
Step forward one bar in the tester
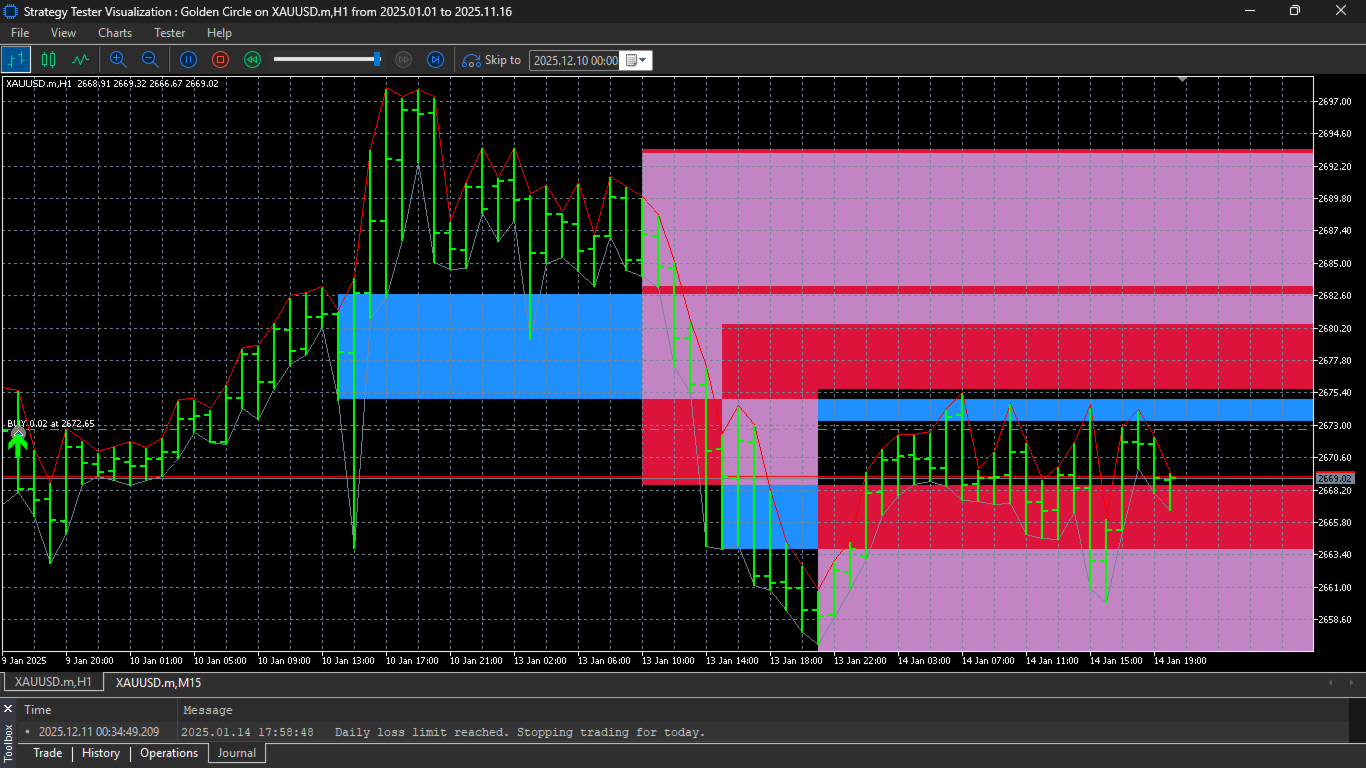tap(436, 60)
